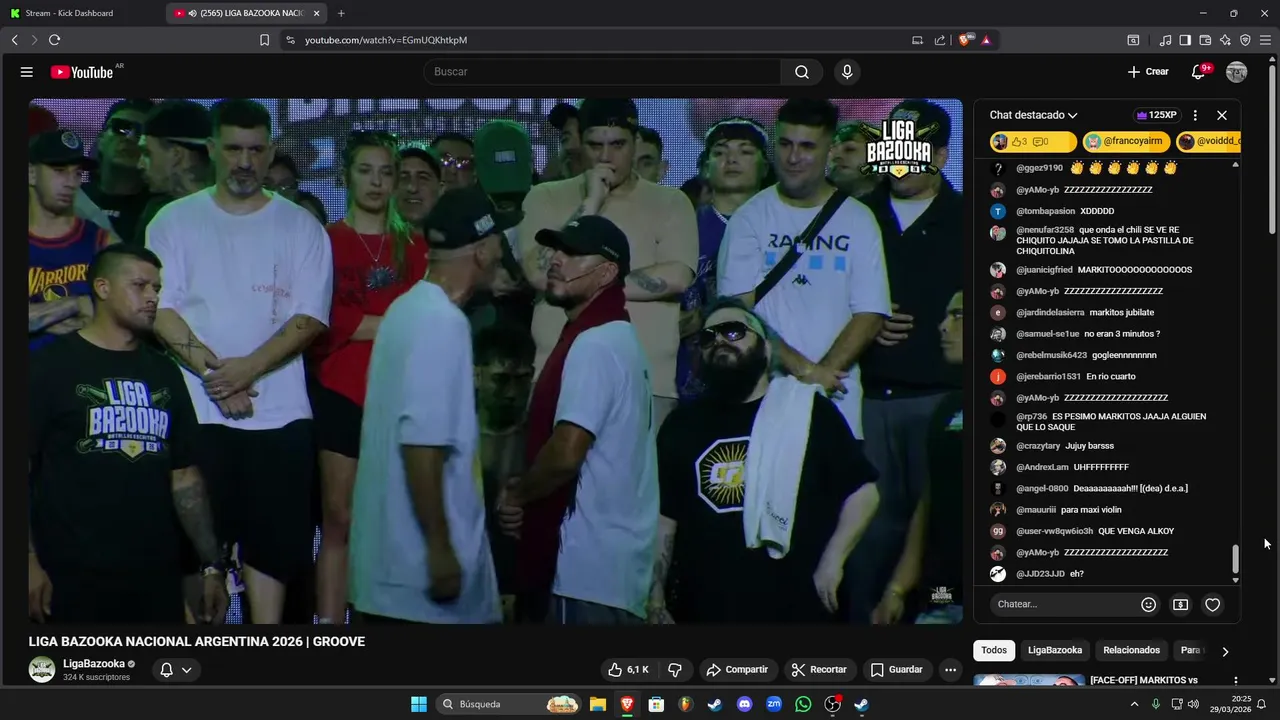This screenshot has width=1280, height=720.
Task: Close the LIGA BAZOOKA browser tab
Action: [317, 13]
